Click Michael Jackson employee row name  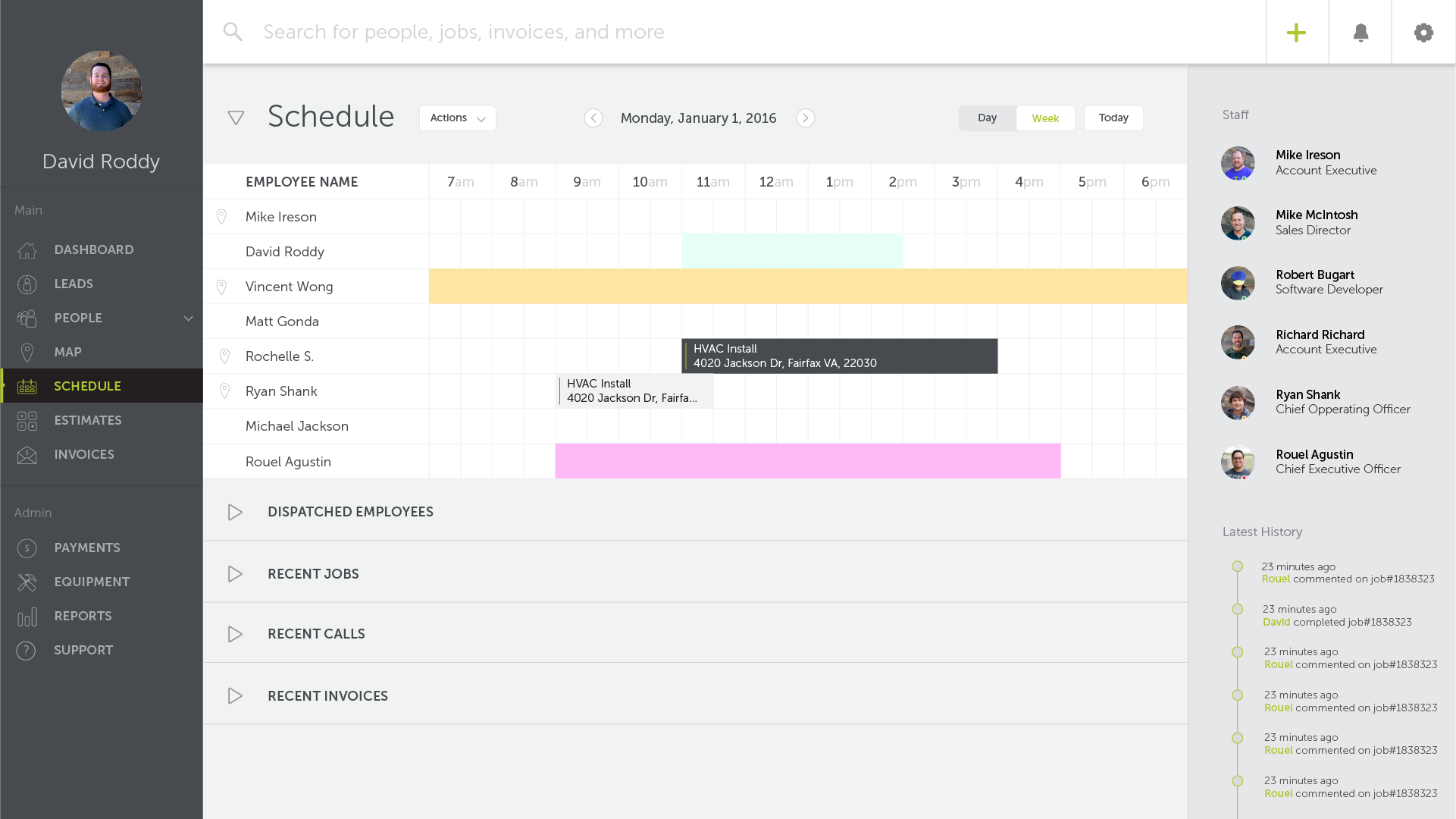click(297, 426)
